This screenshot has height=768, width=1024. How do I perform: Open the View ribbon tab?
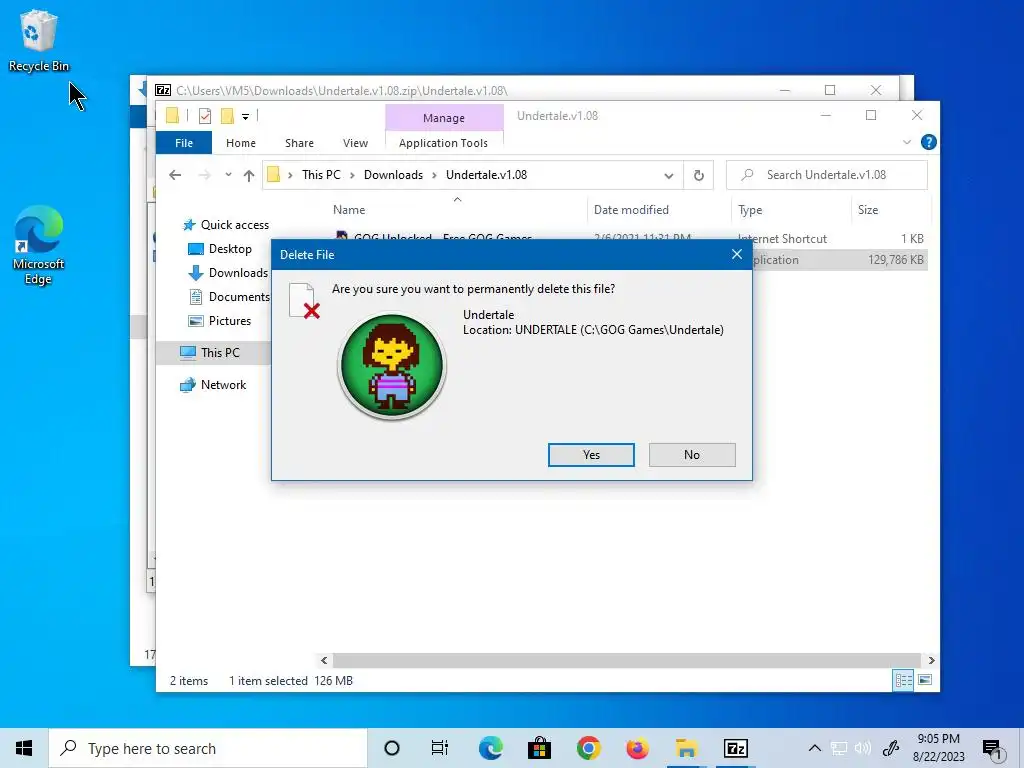(x=355, y=143)
